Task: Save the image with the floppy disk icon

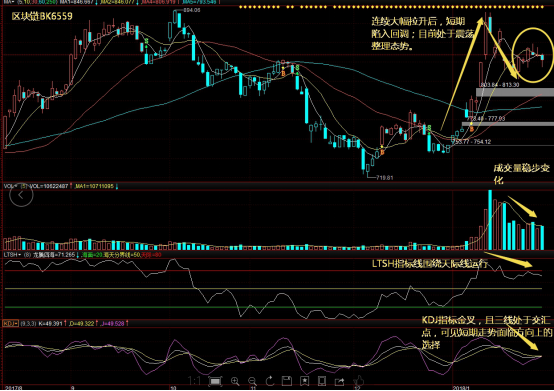Action: [x=287, y=381]
